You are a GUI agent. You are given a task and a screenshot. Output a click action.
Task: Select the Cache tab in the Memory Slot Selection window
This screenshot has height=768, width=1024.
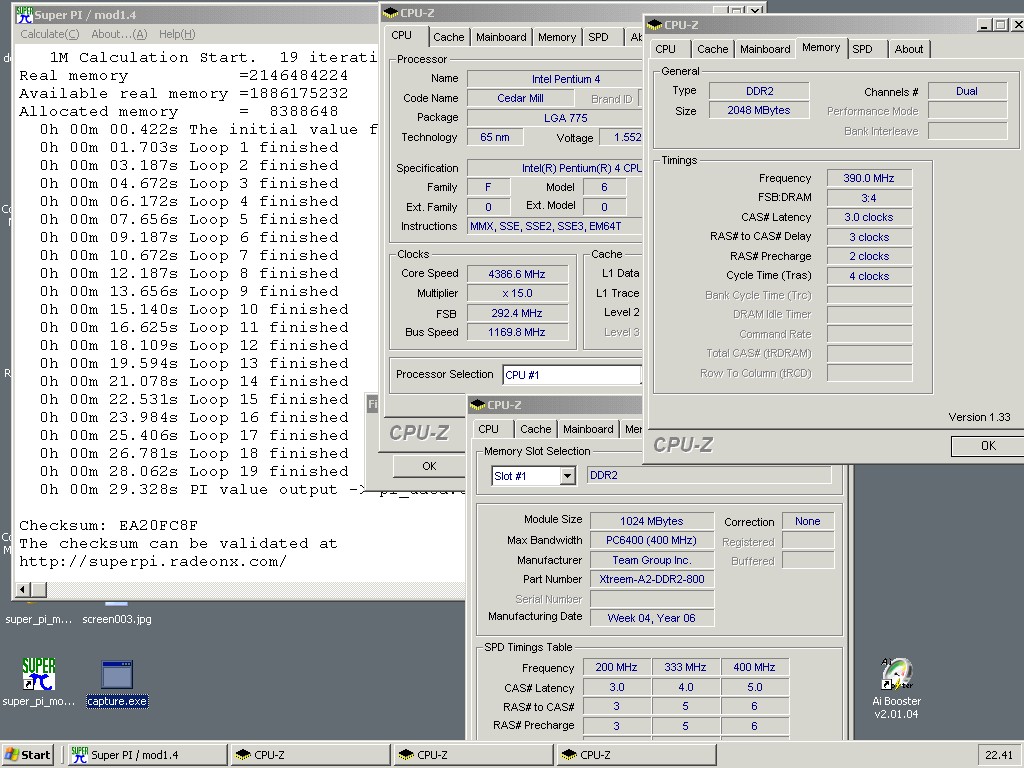(536, 429)
